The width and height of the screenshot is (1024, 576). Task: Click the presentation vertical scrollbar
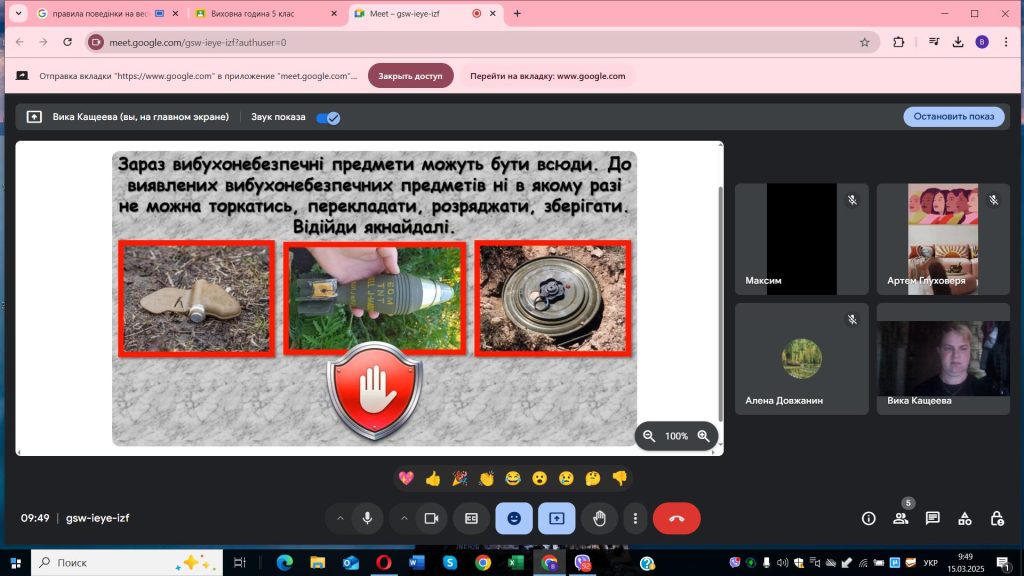point(720,304)
